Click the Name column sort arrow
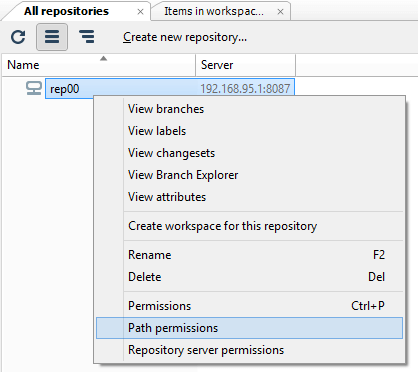 [104, 59]
